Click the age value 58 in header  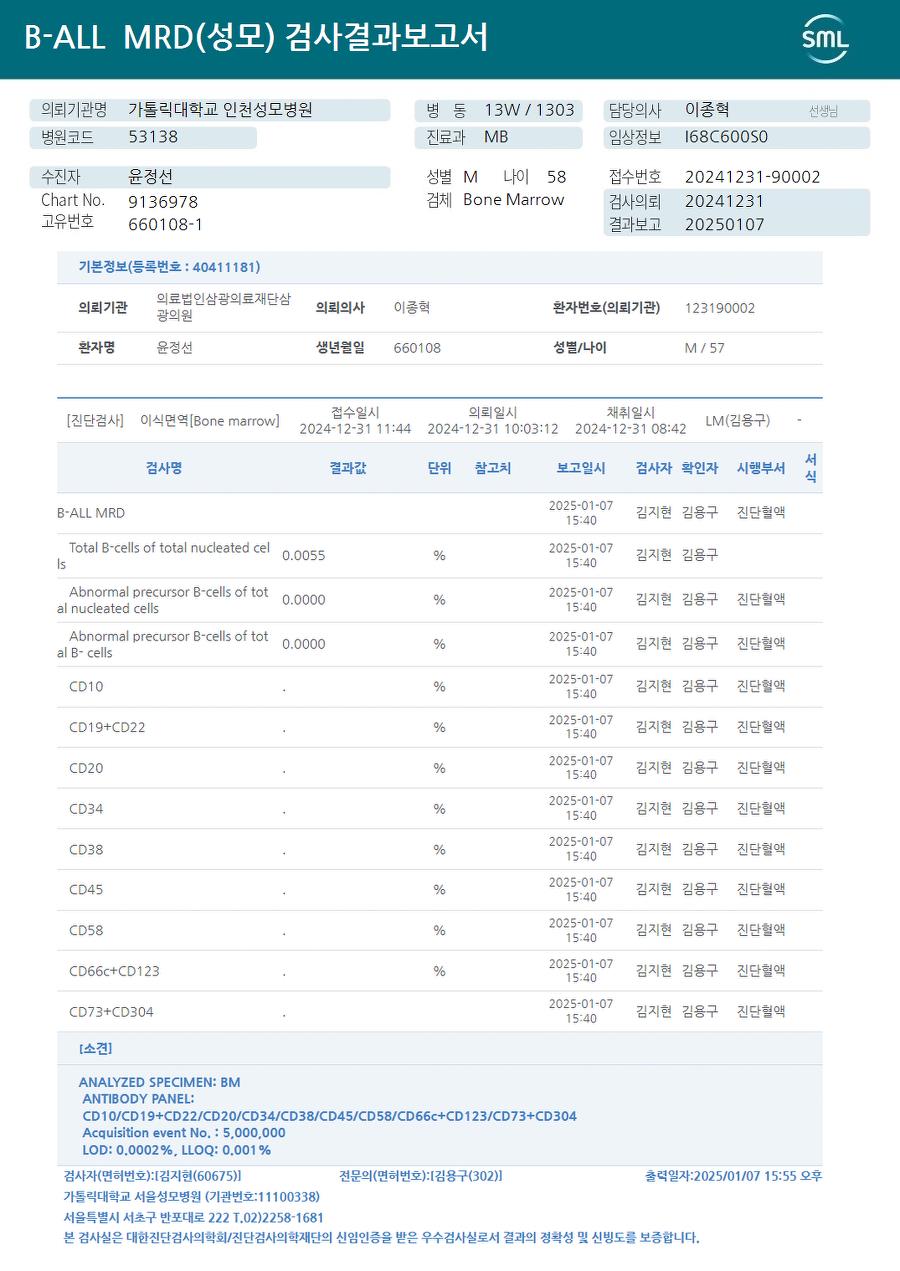tap(557, 177)
